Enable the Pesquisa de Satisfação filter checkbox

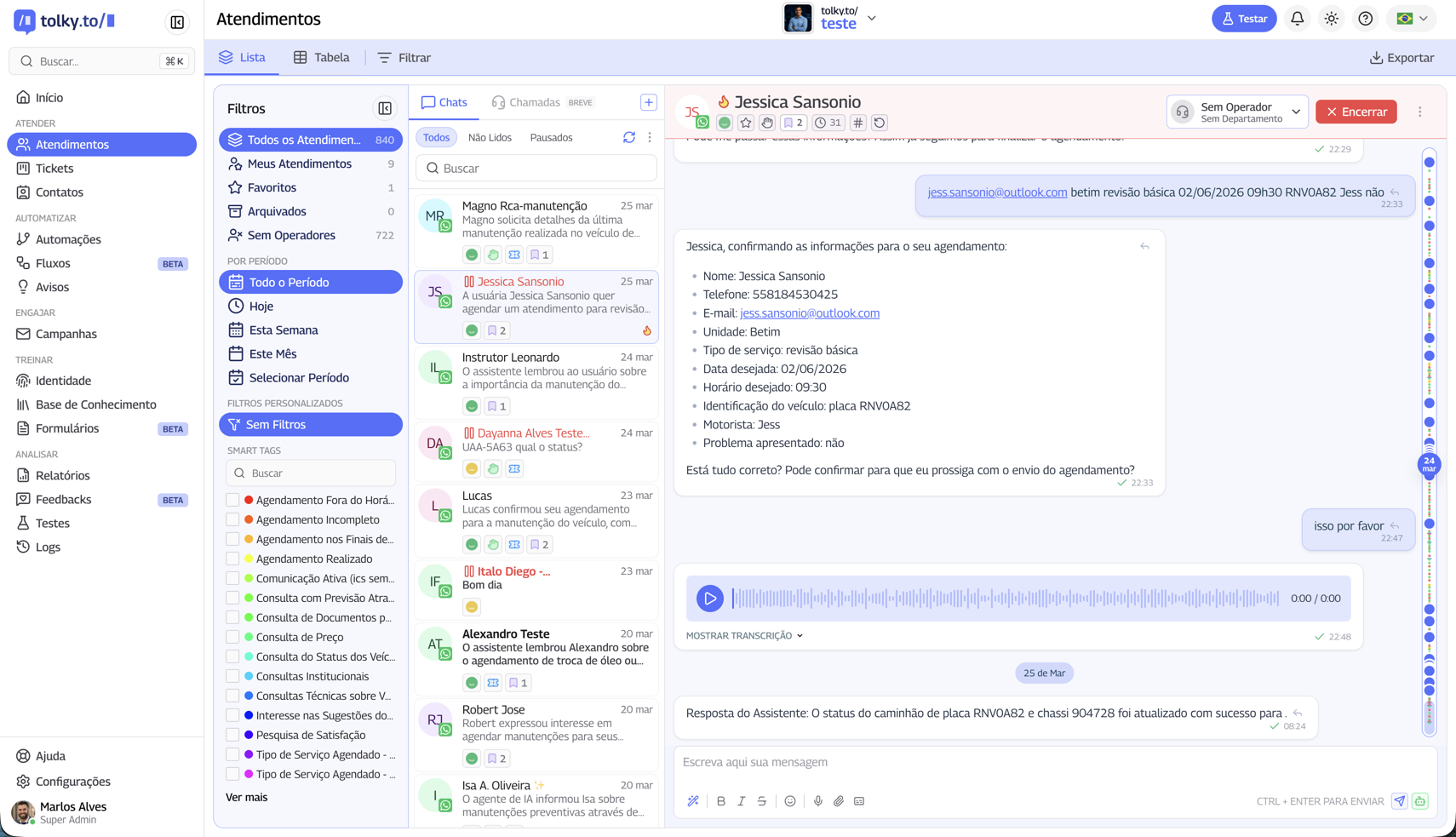click(233, 735)
